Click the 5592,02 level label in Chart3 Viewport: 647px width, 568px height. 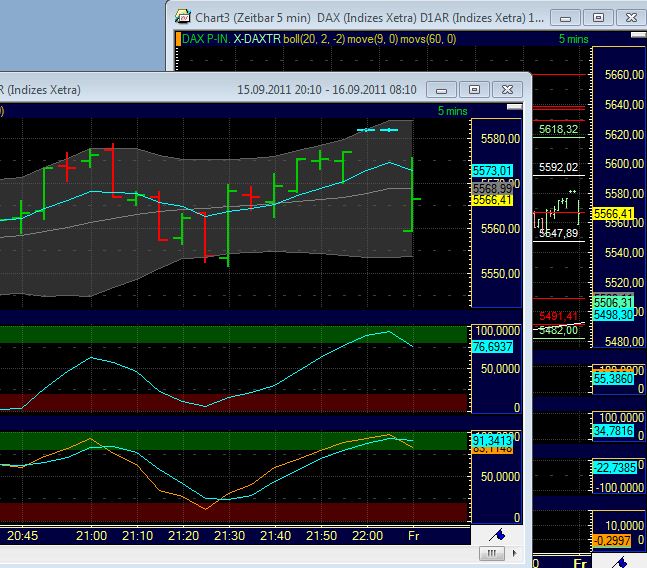[x=558, y=167]
